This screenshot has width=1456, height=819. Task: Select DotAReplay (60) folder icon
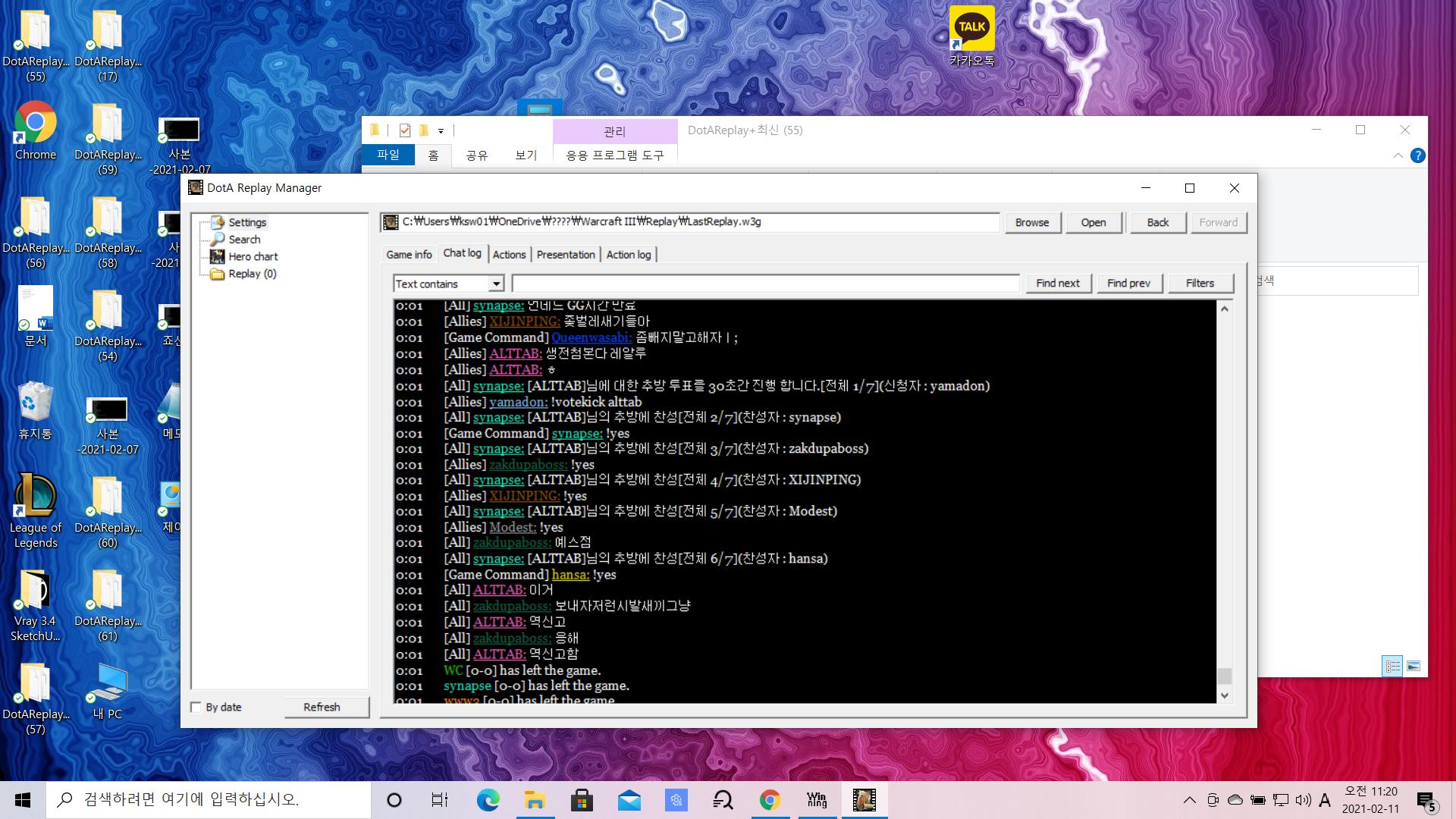point(107,512)
